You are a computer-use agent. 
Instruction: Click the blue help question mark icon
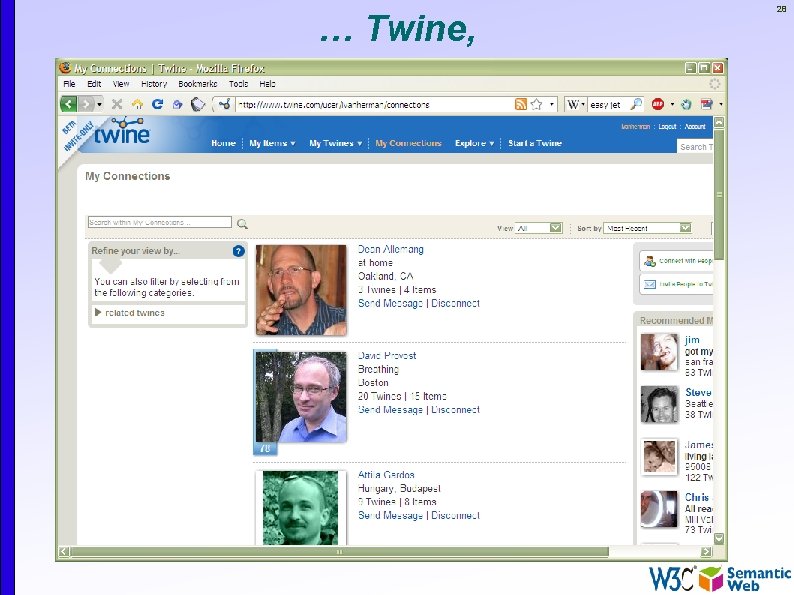point(239,251)
